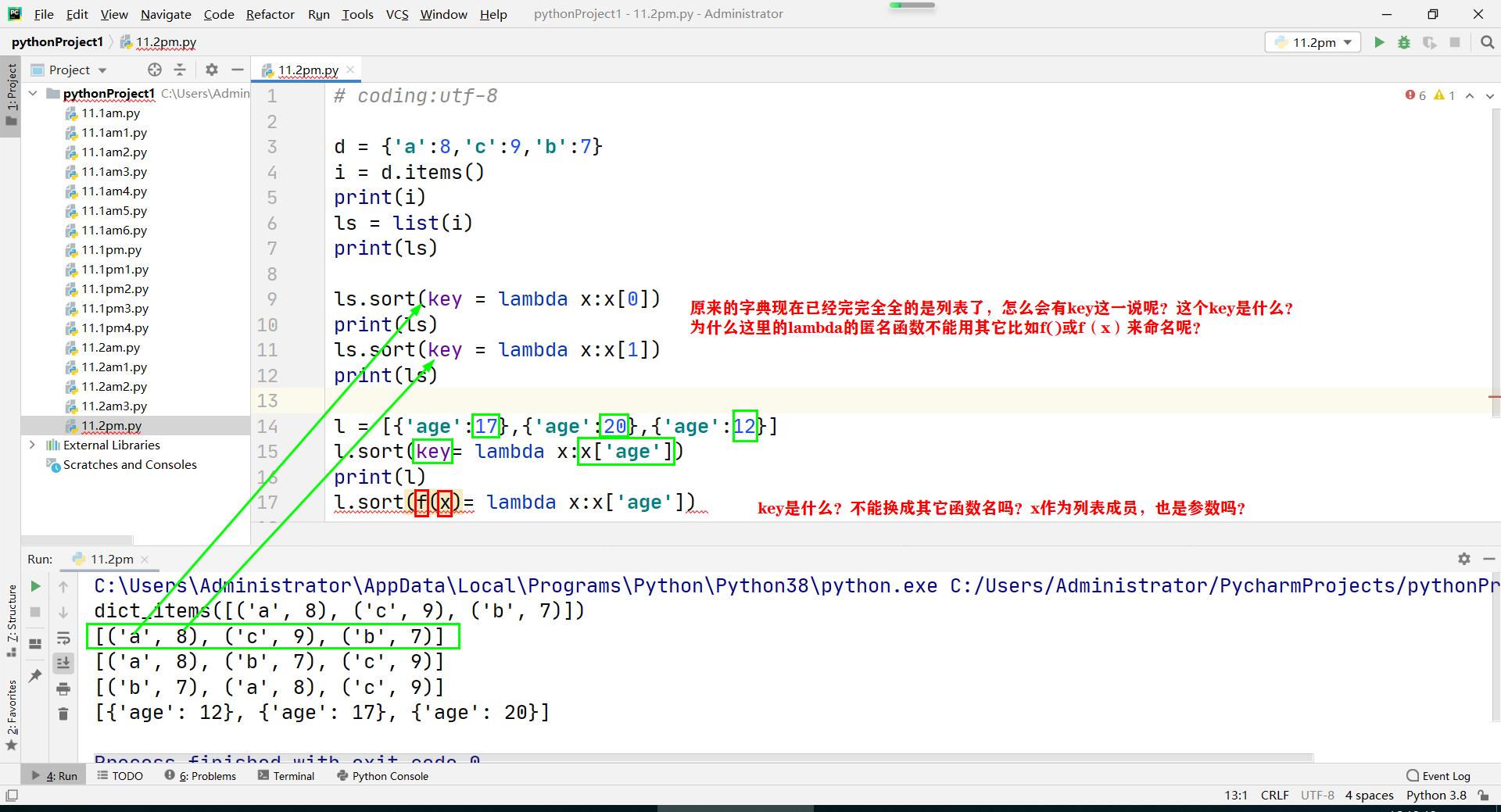
Task: Open the Terminal tool window
Action: click(286, 776)
